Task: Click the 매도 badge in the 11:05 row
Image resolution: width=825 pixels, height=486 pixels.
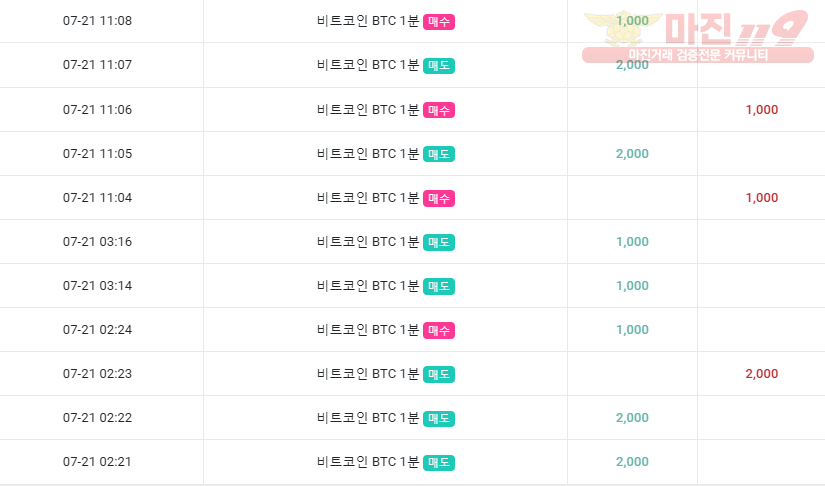Action: point(439,154)
